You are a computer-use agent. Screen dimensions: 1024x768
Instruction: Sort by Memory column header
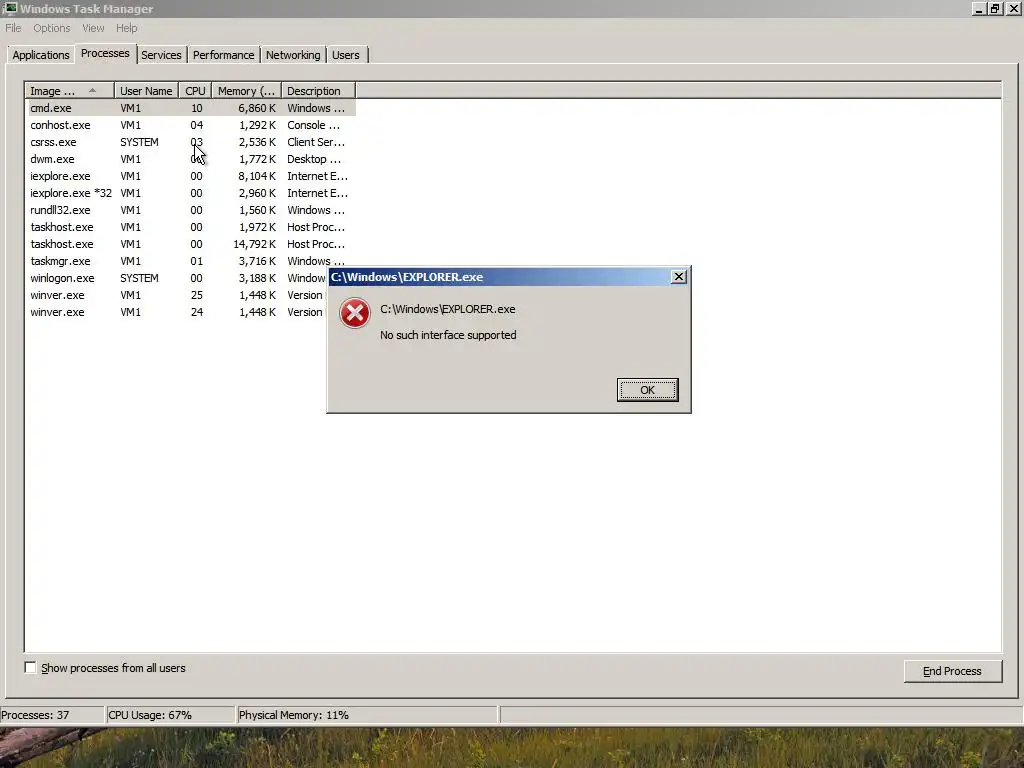[246, 91]
